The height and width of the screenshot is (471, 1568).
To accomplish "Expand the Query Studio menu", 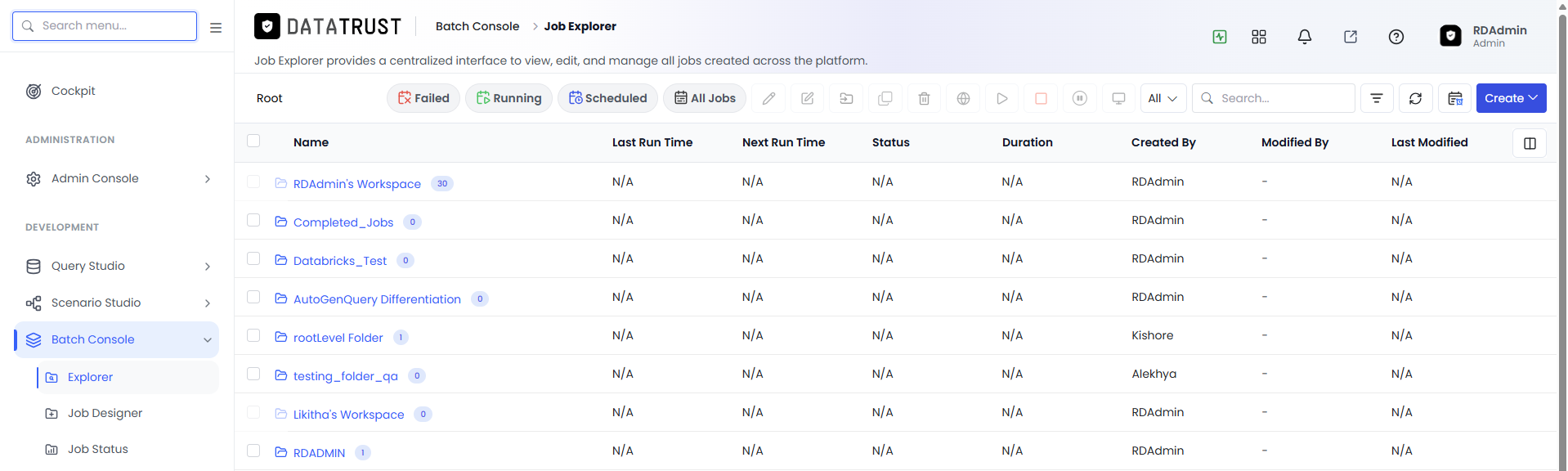I will [x=208, y=267].
